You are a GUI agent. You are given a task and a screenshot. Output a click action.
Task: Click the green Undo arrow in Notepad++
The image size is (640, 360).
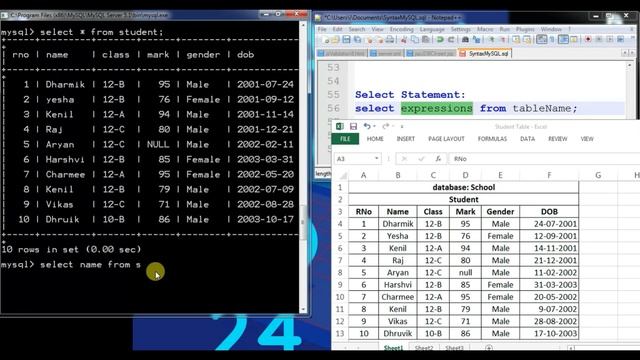(440, 40)
